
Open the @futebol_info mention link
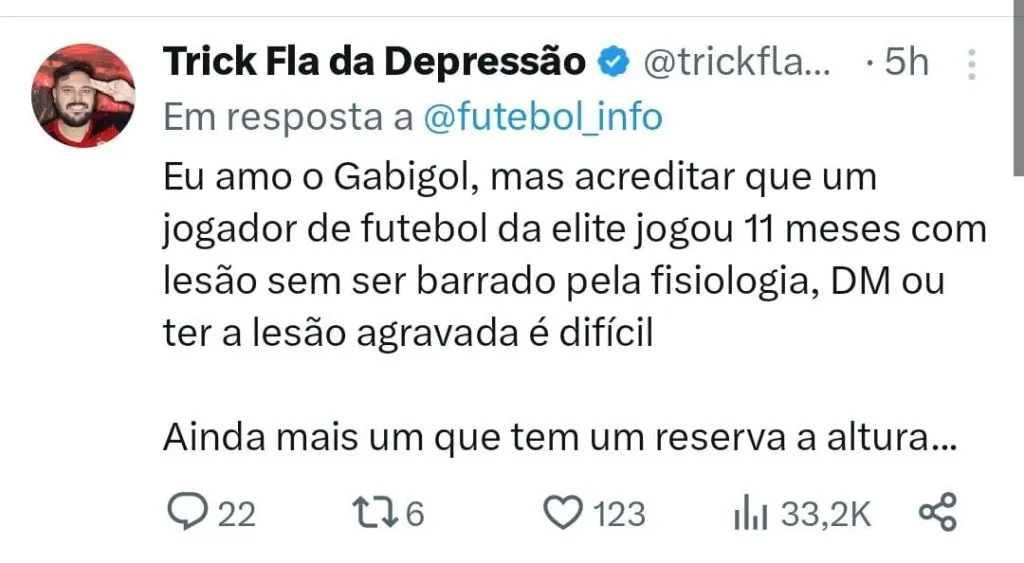coord(543,118)
